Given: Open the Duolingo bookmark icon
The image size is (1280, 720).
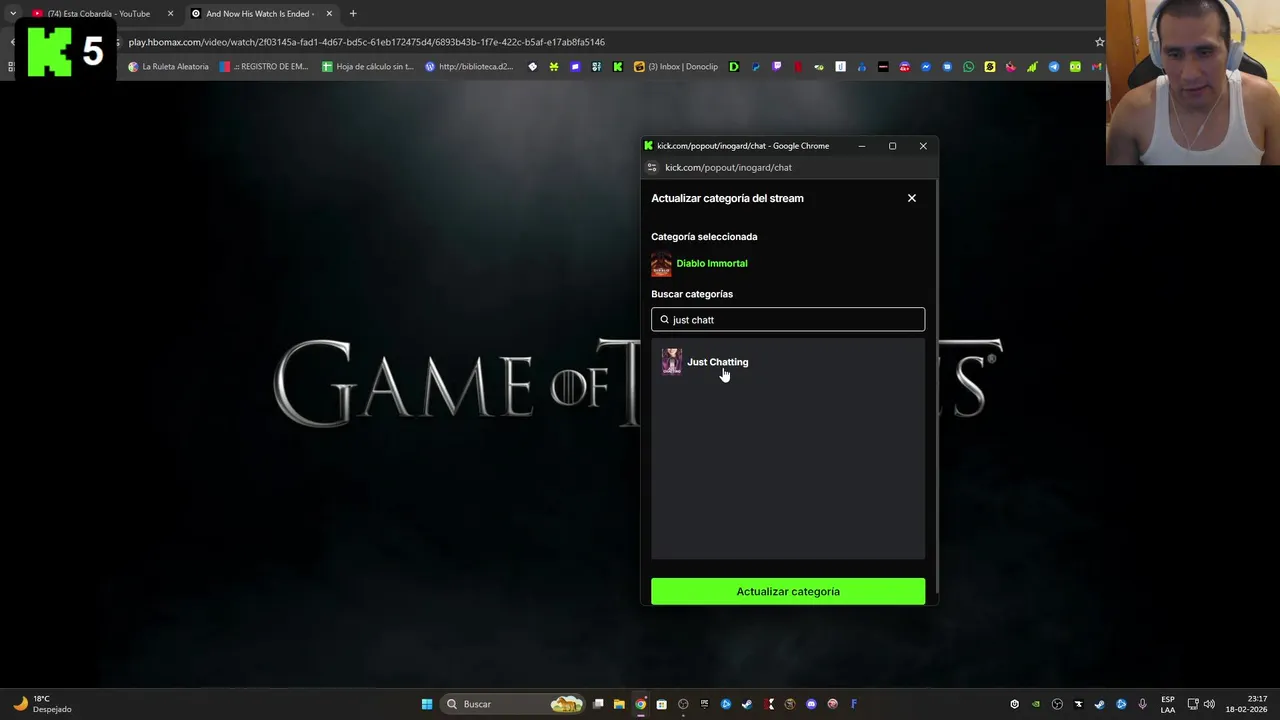Looking at the screenshot, I should pyautogui.click(x=1075, y=67).
